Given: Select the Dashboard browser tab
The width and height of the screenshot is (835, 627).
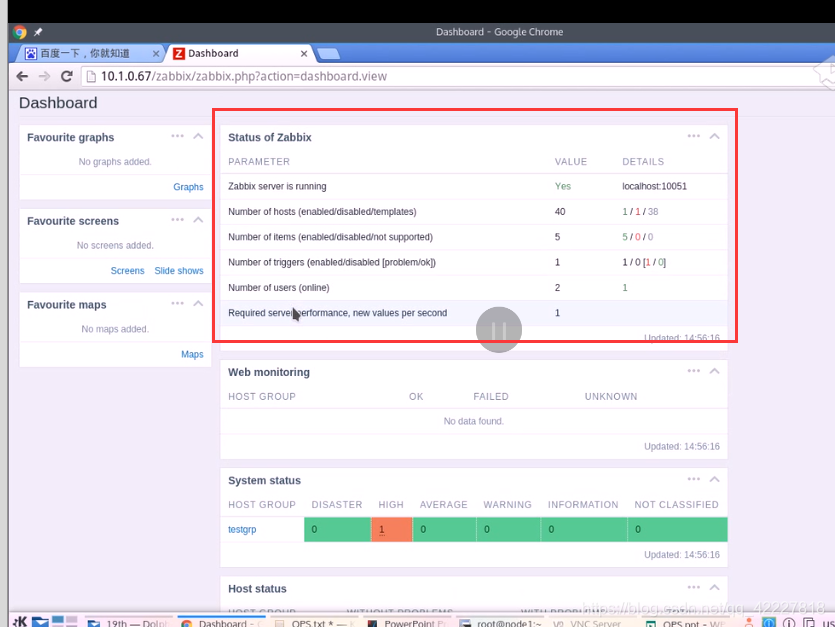Looking at the screenshot, I should click(240, 53).
